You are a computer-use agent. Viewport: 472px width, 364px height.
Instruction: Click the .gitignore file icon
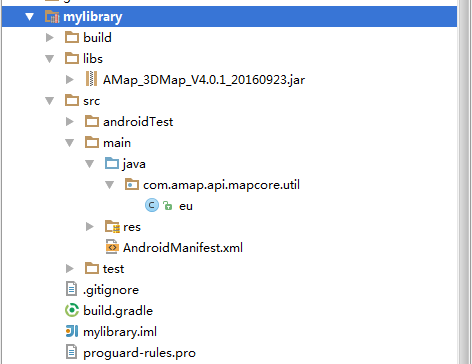(x=71, y=289)
